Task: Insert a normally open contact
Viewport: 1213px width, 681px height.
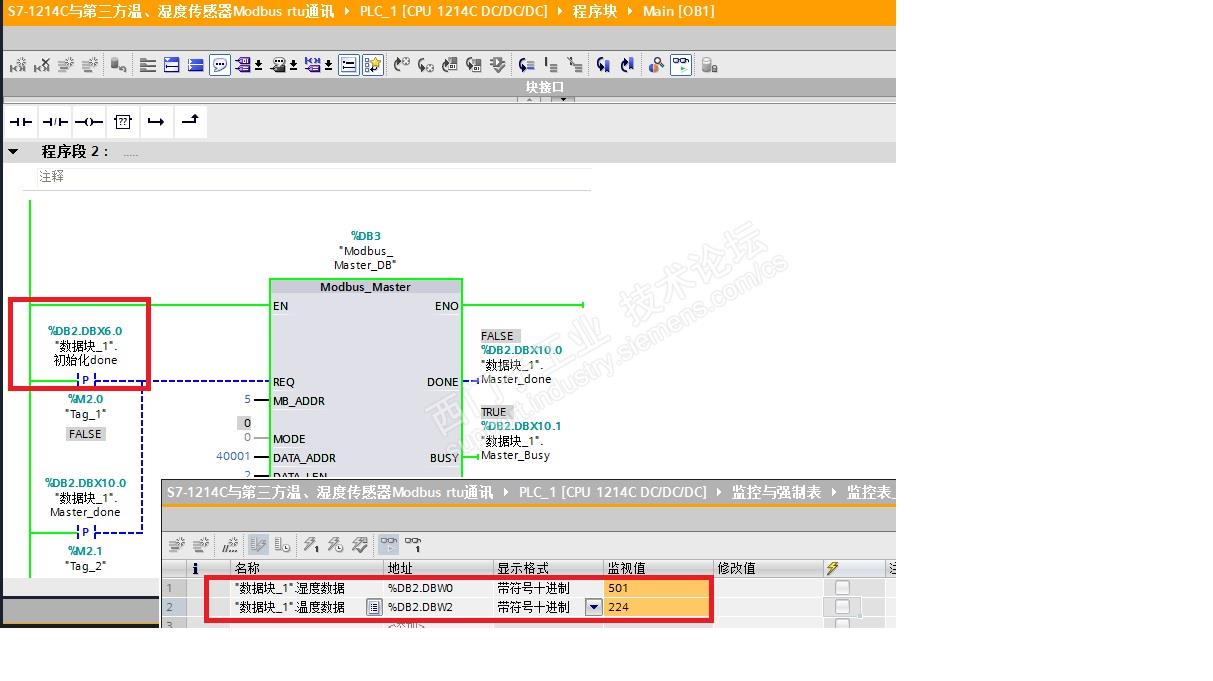Action: click(21, 122)
